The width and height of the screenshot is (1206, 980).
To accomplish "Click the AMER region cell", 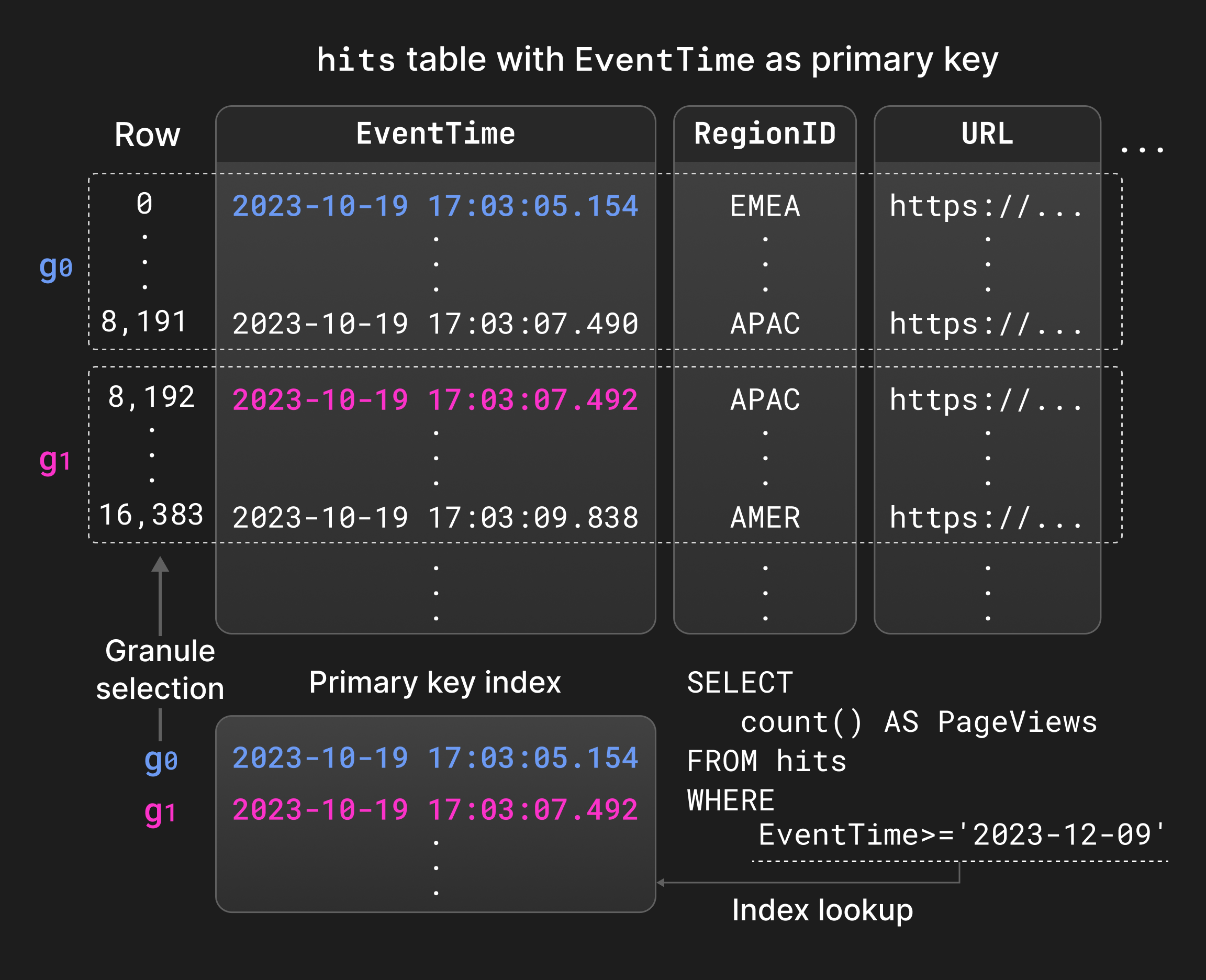I will [765, 517].
